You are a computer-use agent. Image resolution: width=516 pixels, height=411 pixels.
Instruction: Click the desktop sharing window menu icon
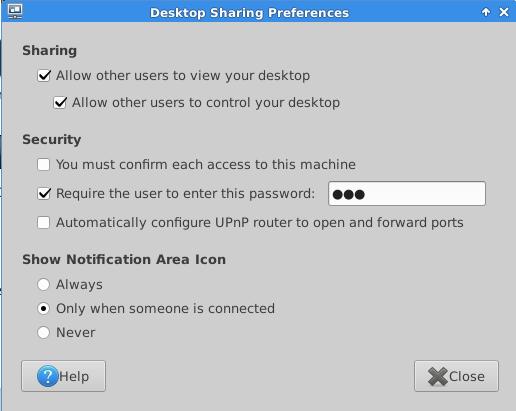(15, 11)
